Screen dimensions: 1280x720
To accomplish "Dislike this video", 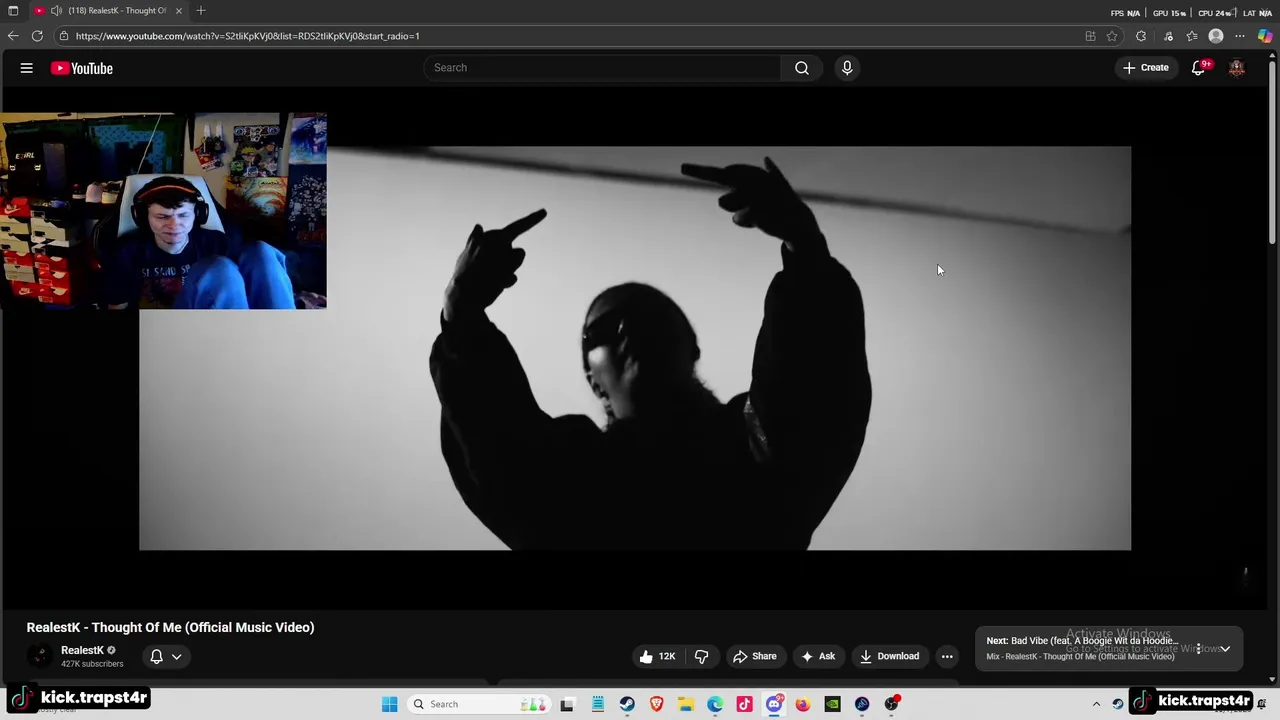I will click(702, 656).
